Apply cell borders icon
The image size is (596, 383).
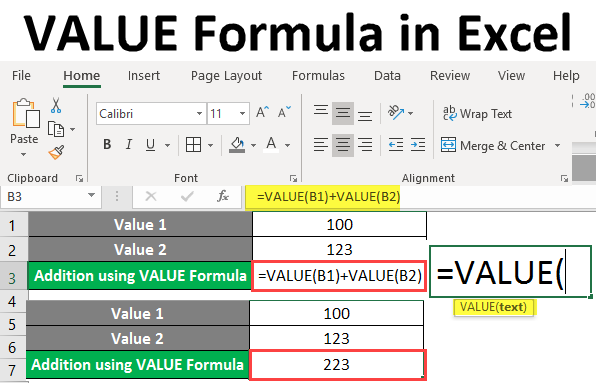point(193,145)
